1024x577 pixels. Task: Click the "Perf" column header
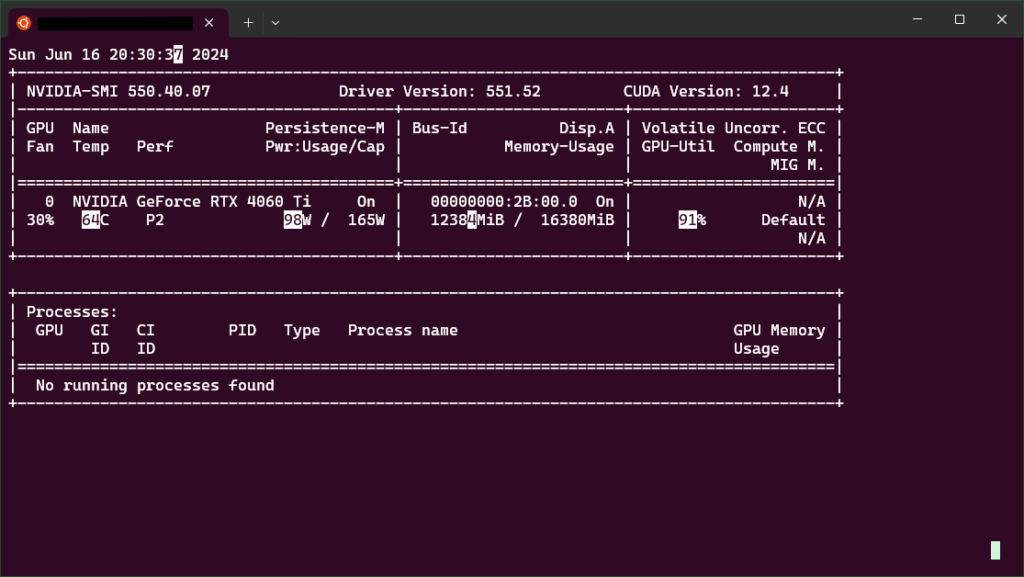click(155, 147)
